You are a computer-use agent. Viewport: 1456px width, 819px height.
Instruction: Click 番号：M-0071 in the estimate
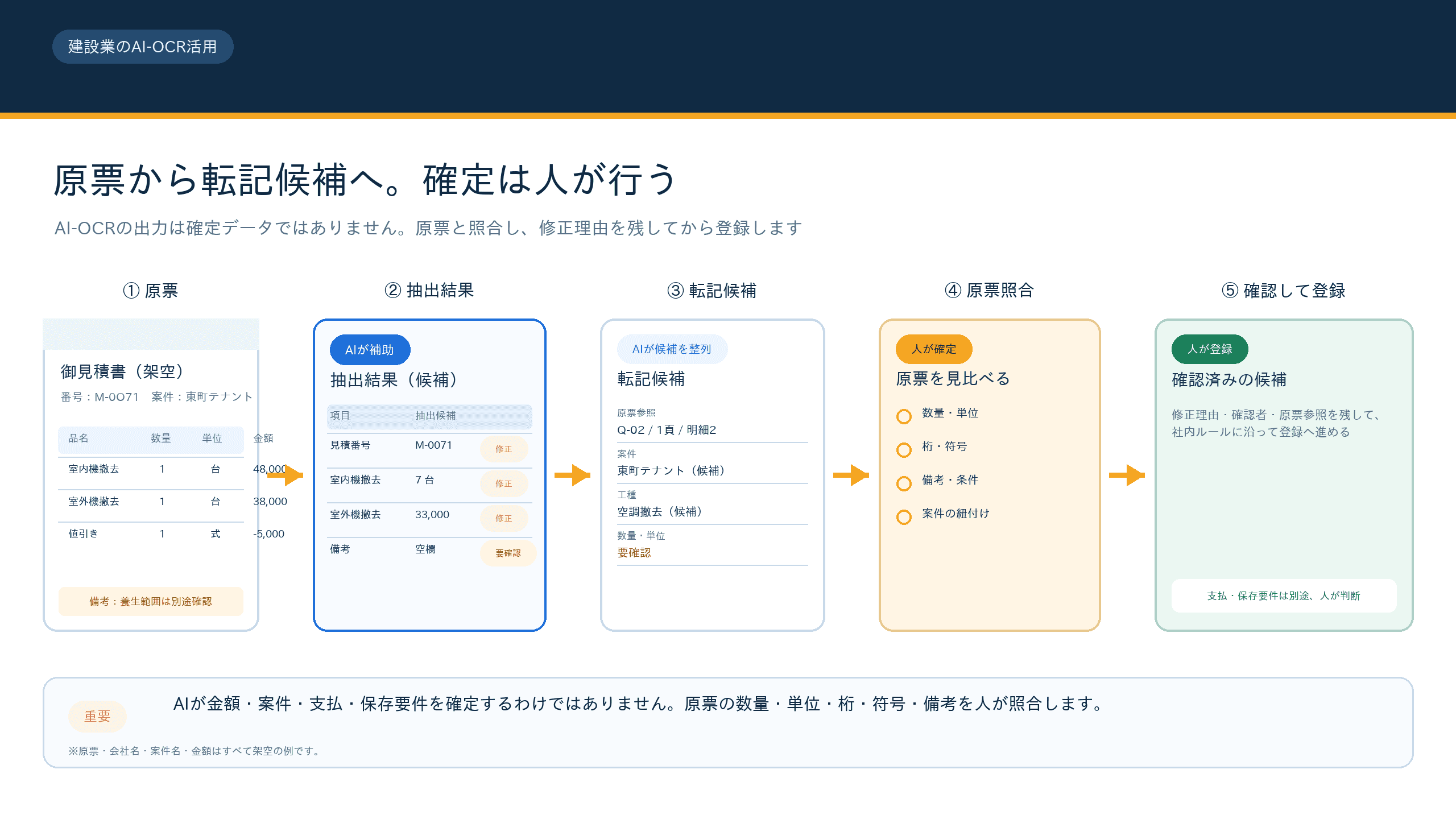click(x=100, y=397)
